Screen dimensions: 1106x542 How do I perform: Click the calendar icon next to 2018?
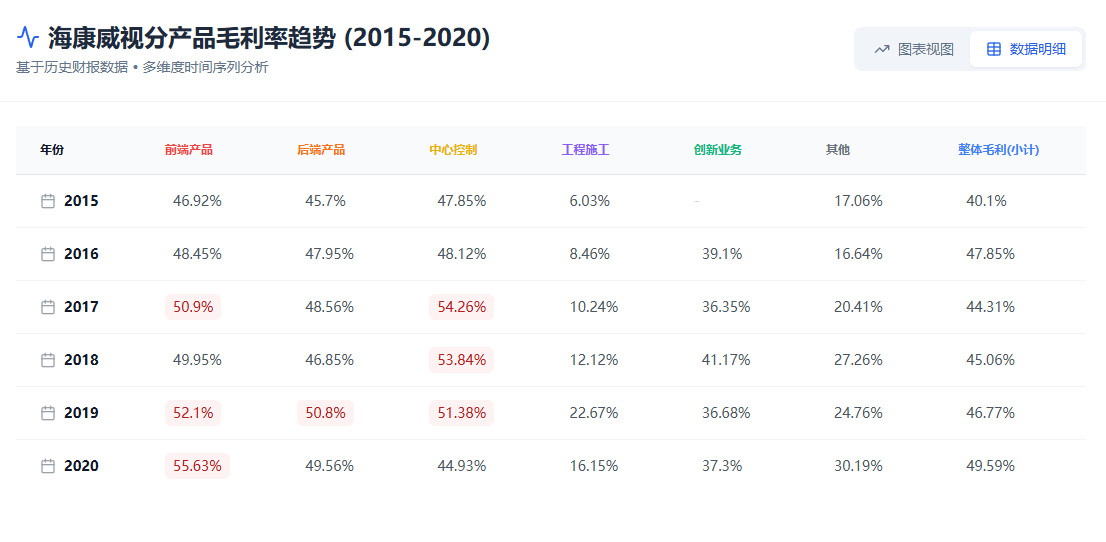click(x=48, y=360)
